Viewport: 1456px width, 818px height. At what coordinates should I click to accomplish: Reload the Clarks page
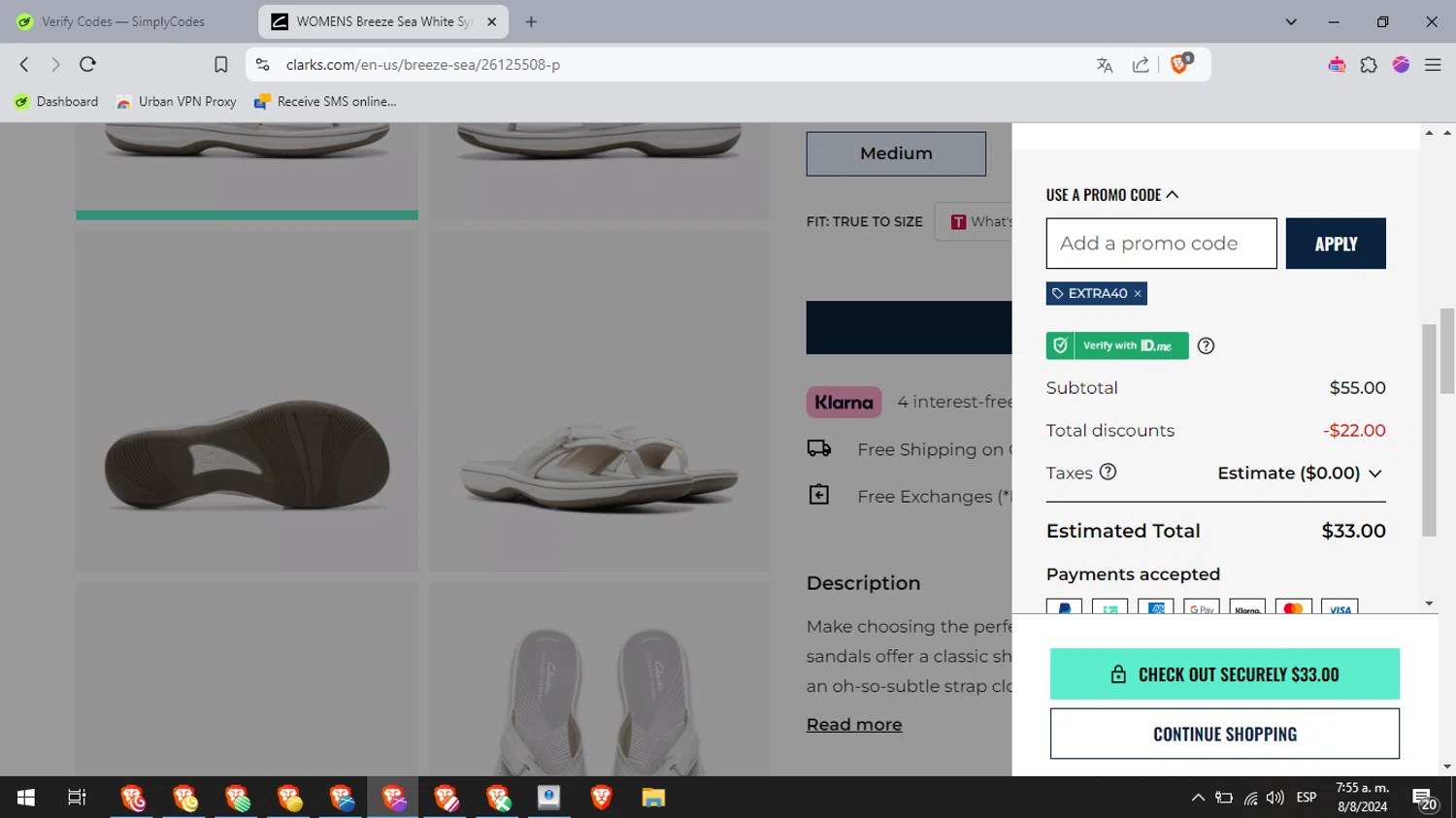click(x=87, y=64)
